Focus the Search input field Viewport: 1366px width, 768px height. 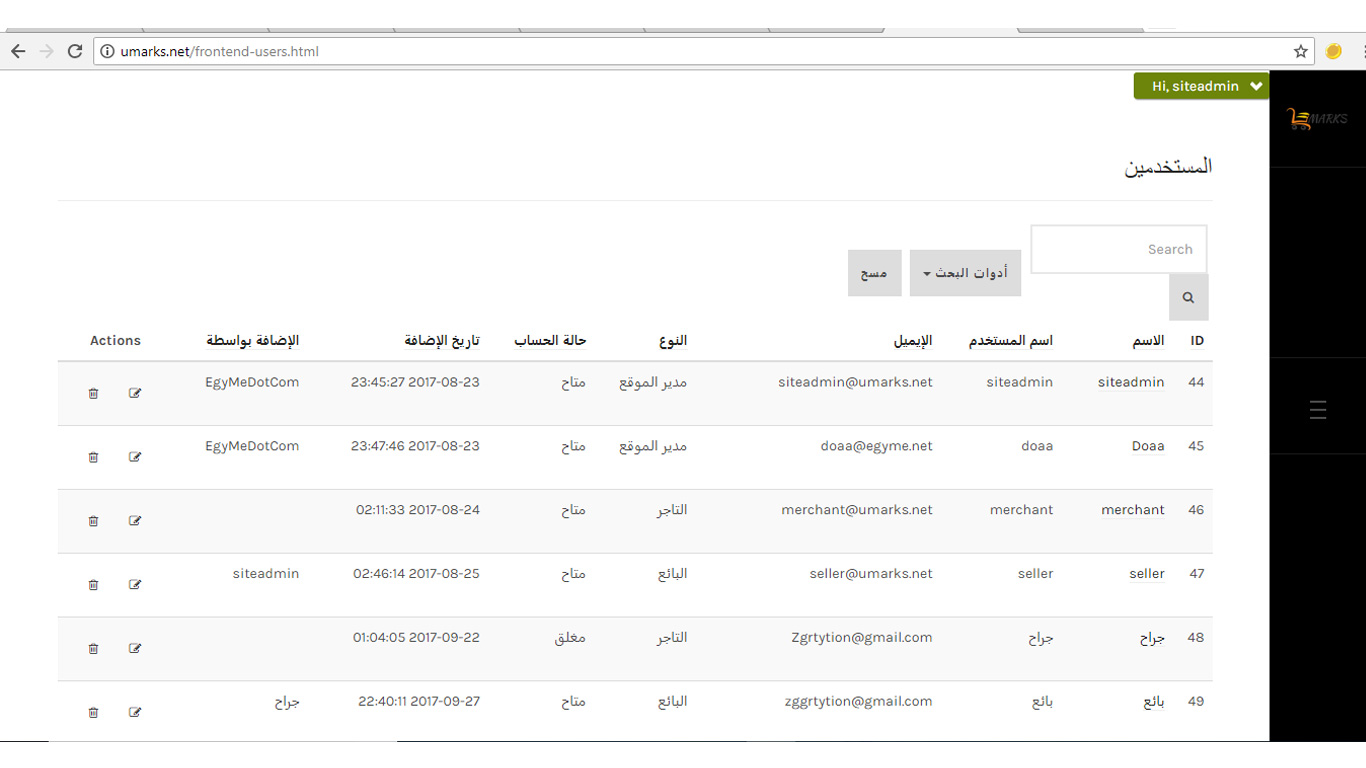pos(1119,249)
